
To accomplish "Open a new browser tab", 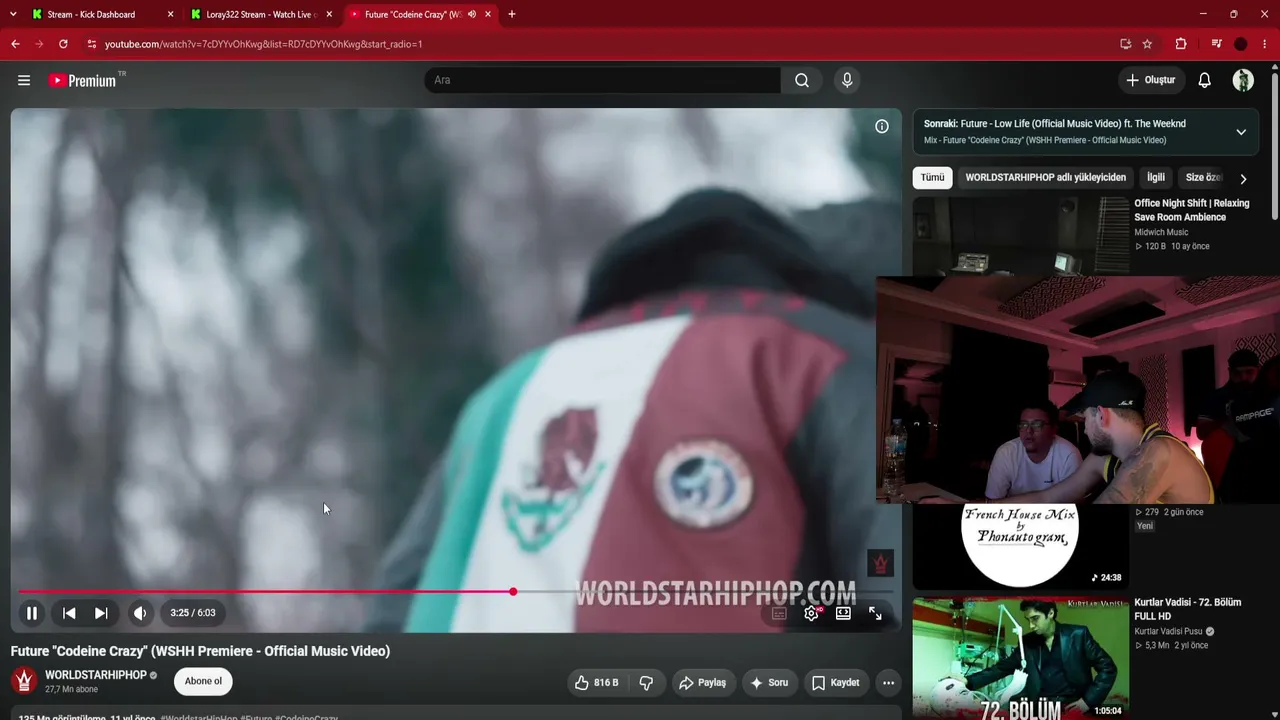I will point(512,15).
